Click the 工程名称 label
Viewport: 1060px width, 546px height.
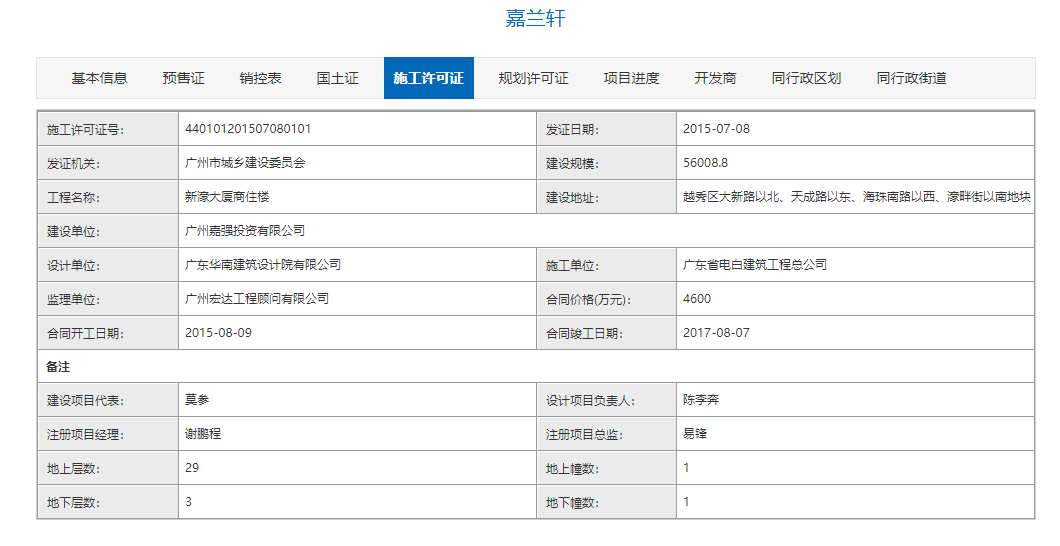point(73,197)
